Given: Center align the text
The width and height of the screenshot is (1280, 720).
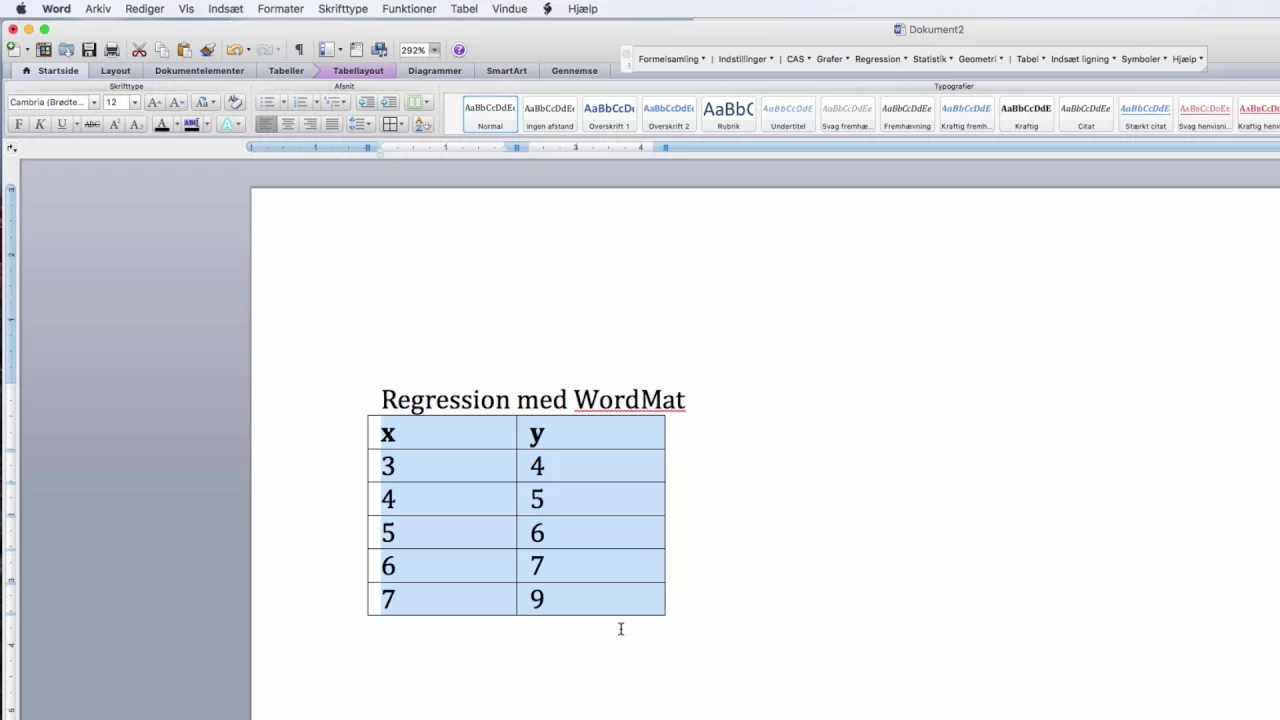Looking at the screenshot, I should point(288,125).
